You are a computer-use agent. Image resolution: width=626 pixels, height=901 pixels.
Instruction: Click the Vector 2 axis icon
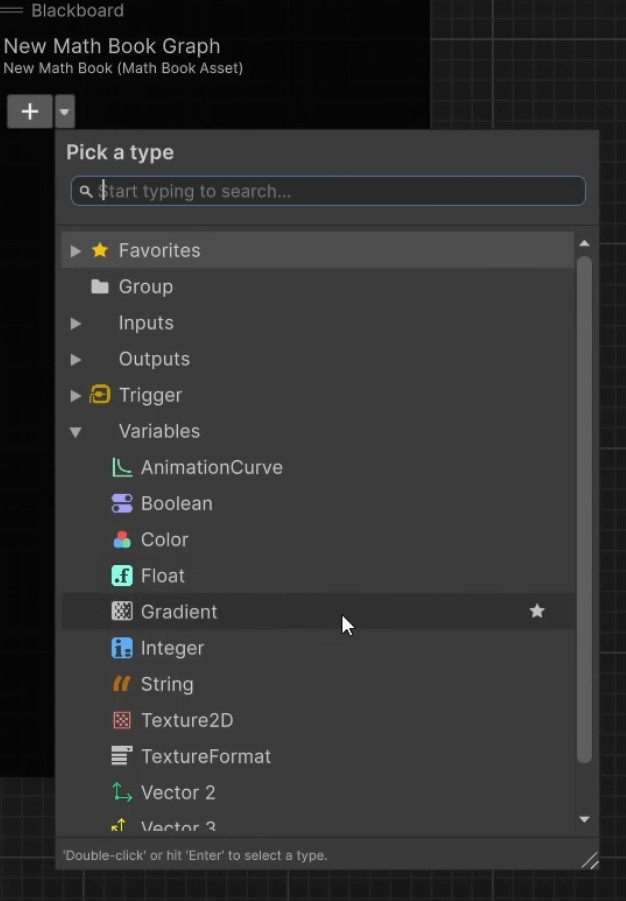point(120,791)
